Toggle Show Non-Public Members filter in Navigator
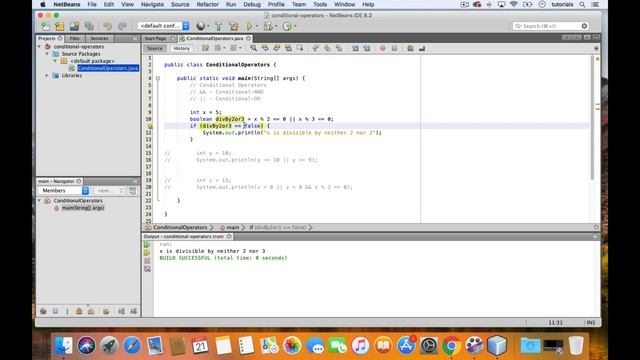This screenshot has height=360, width=640. pos(79,311)
